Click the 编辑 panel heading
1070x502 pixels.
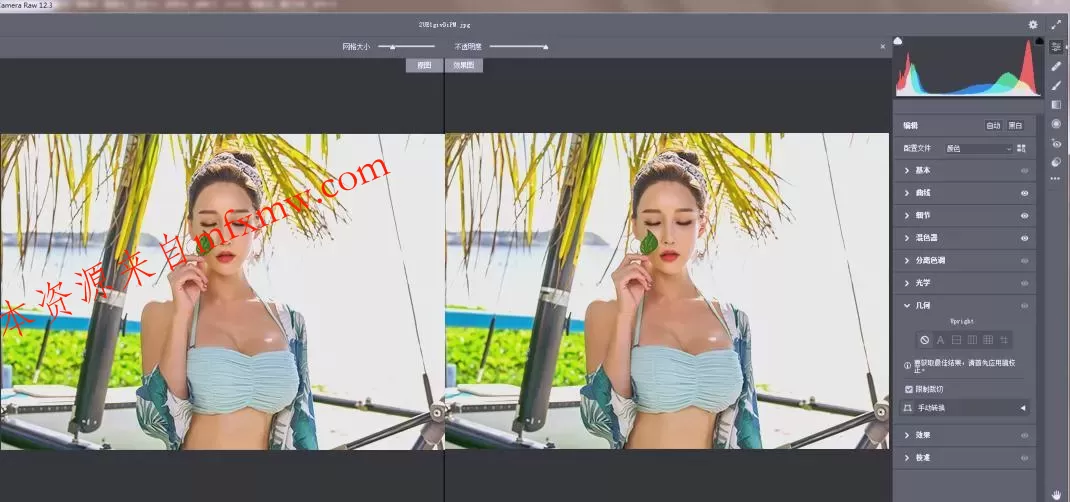tap(911, 126)
